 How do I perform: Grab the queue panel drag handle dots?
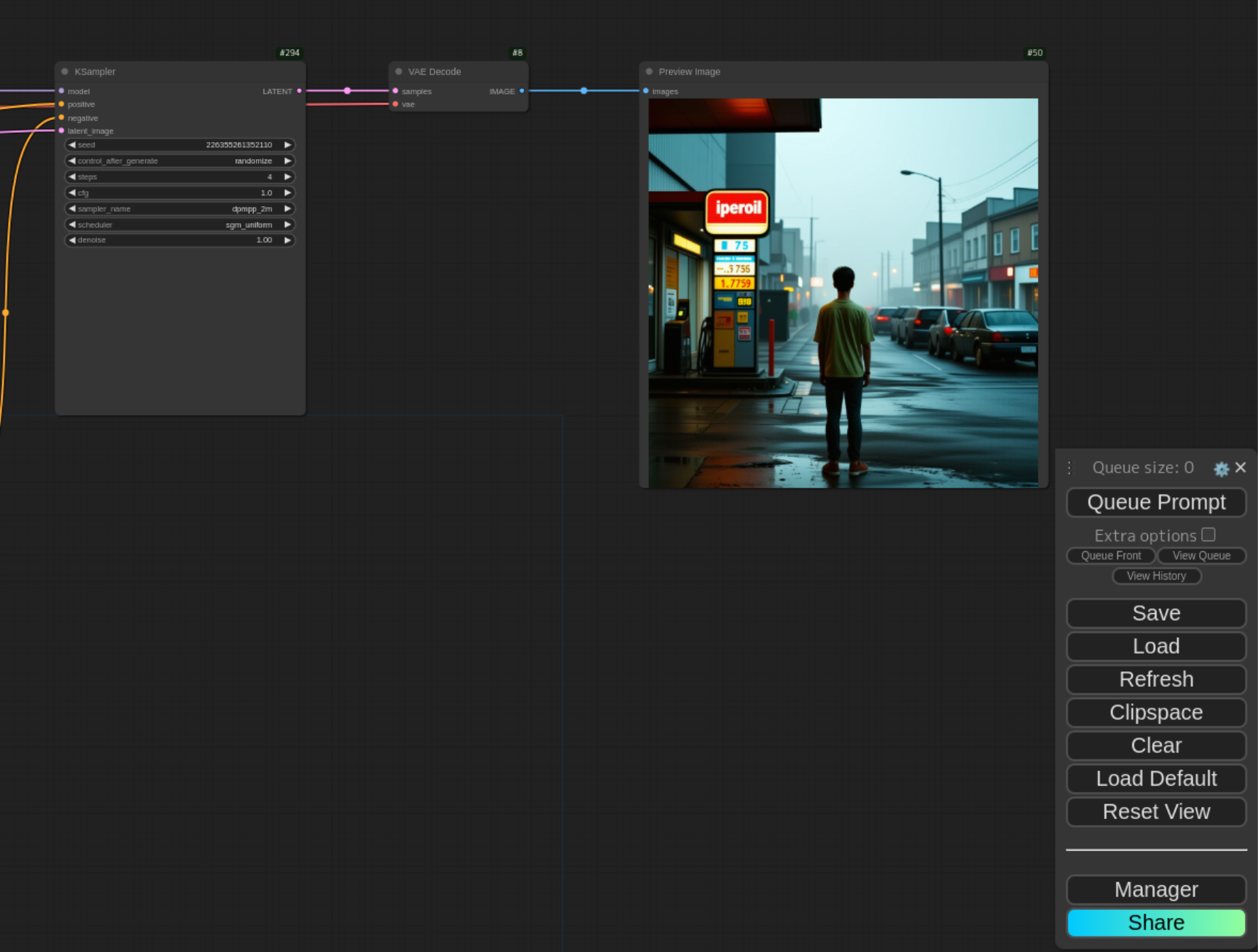(1070, 467)
